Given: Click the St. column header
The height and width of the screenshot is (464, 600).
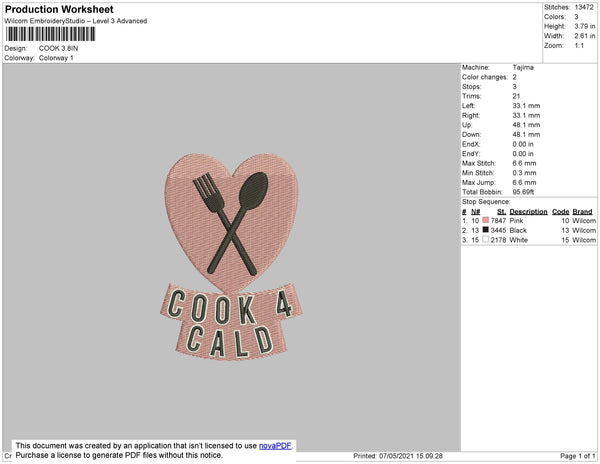Looking at the screenshot, I should point(501,212).
